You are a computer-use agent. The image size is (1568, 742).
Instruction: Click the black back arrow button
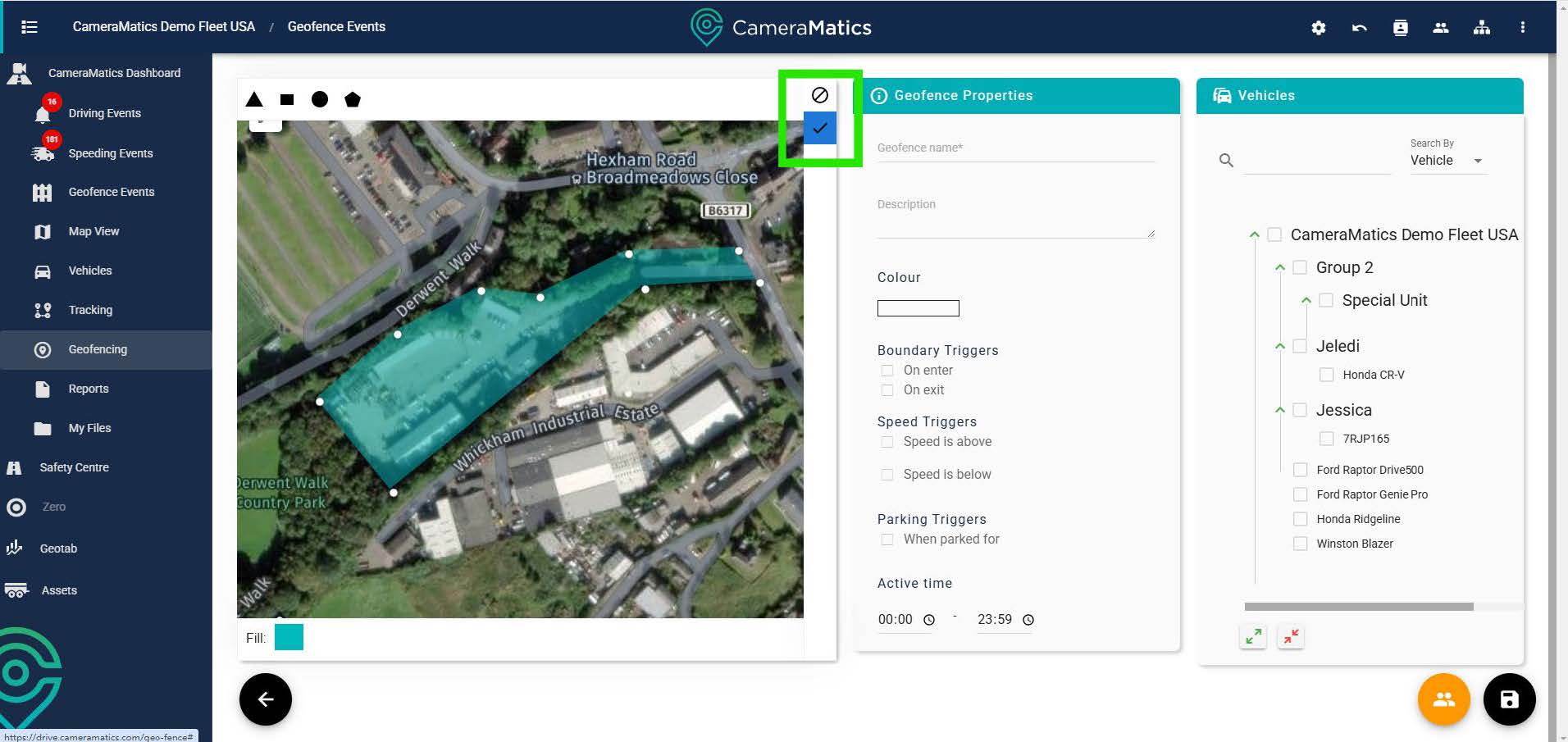click(x=265, y=699)
